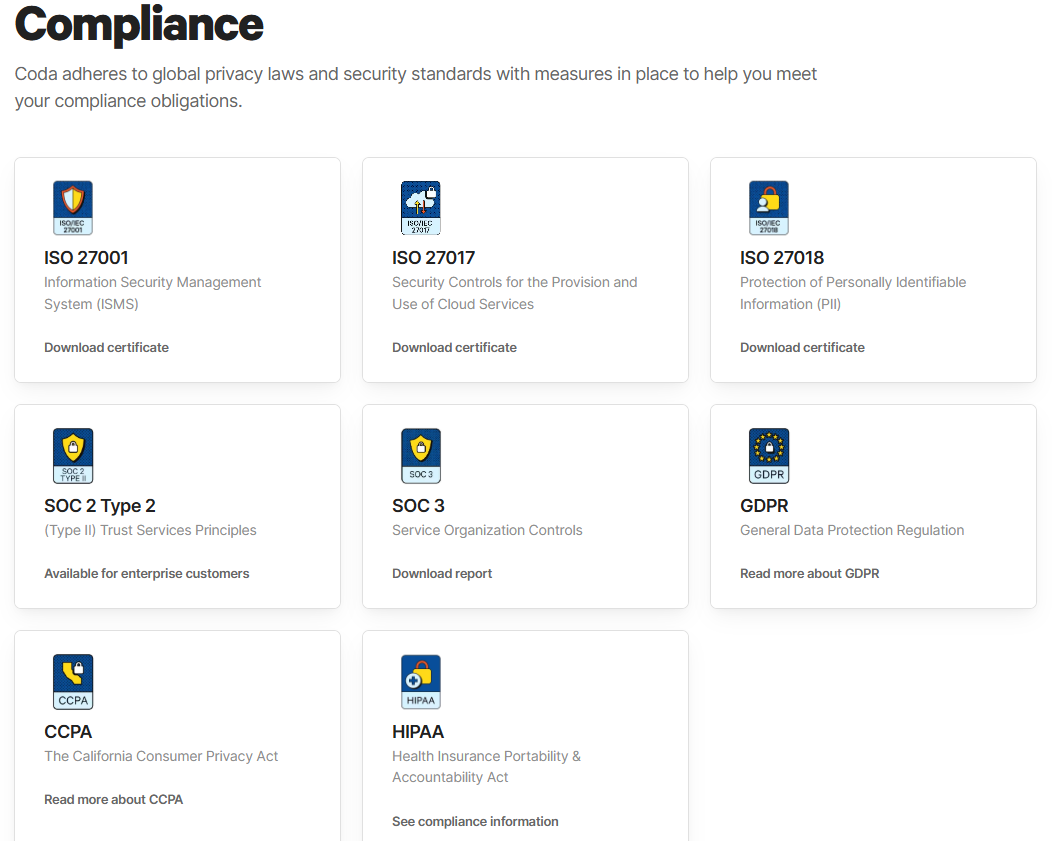Open 'Available for enterprise customers' link
This screenshot has width=1052, height=841.
[147, 573]
